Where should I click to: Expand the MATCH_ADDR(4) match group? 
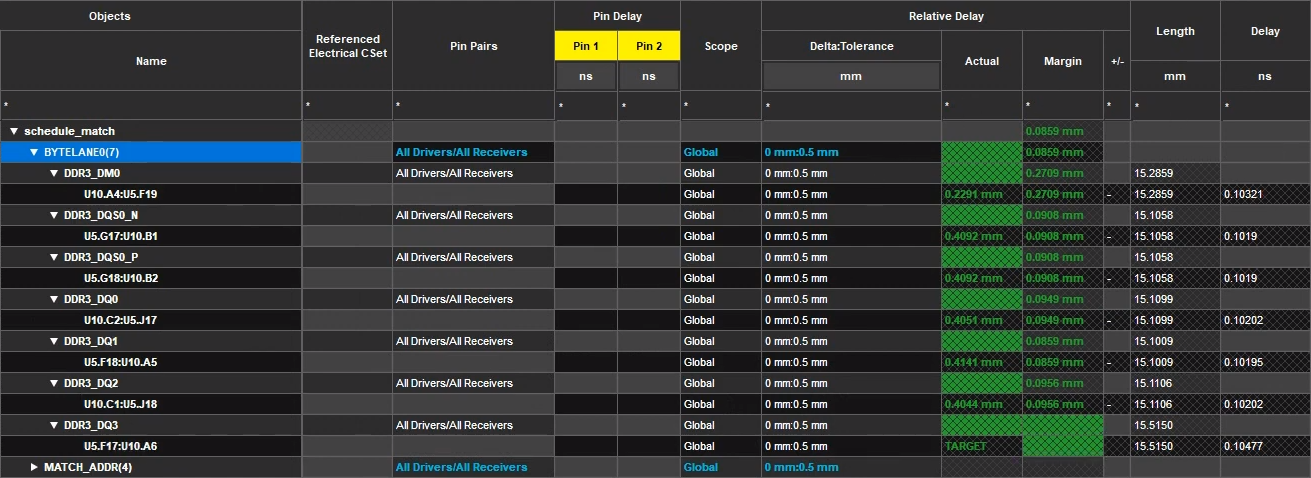pyautogui.click(x=35, y=467)
